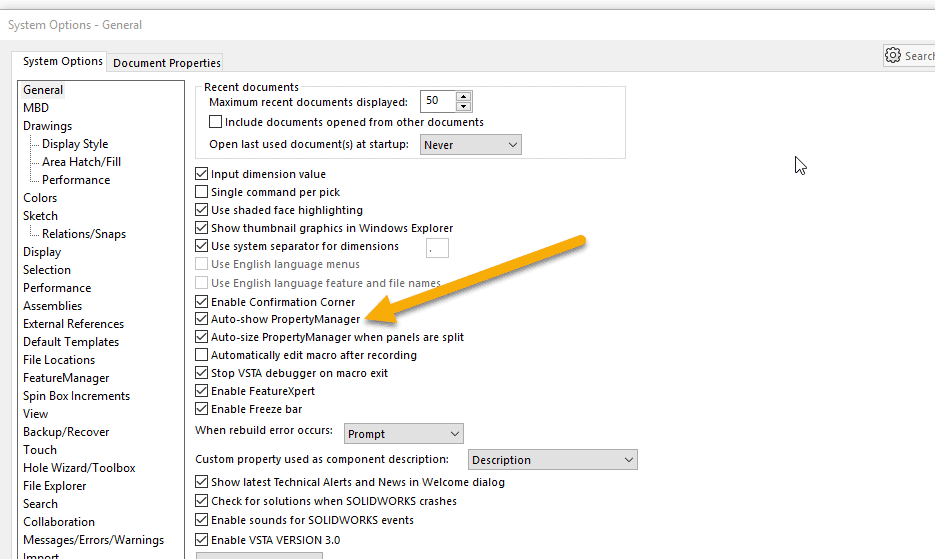Open Default Templates options
935x559 pixels.
(71, 342)
